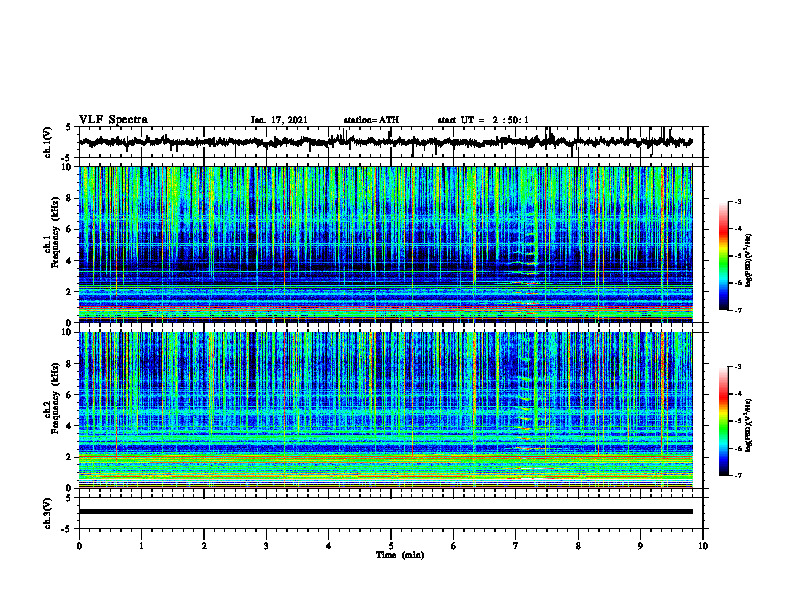Click inside the ch.1 spectrogram panel

coord(386,244)
